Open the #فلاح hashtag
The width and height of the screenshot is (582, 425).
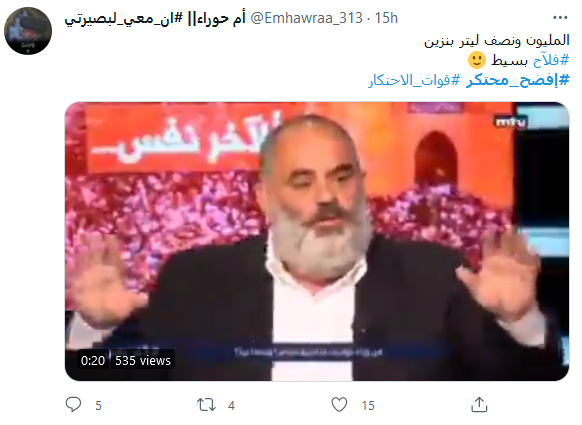click(551, 60)
